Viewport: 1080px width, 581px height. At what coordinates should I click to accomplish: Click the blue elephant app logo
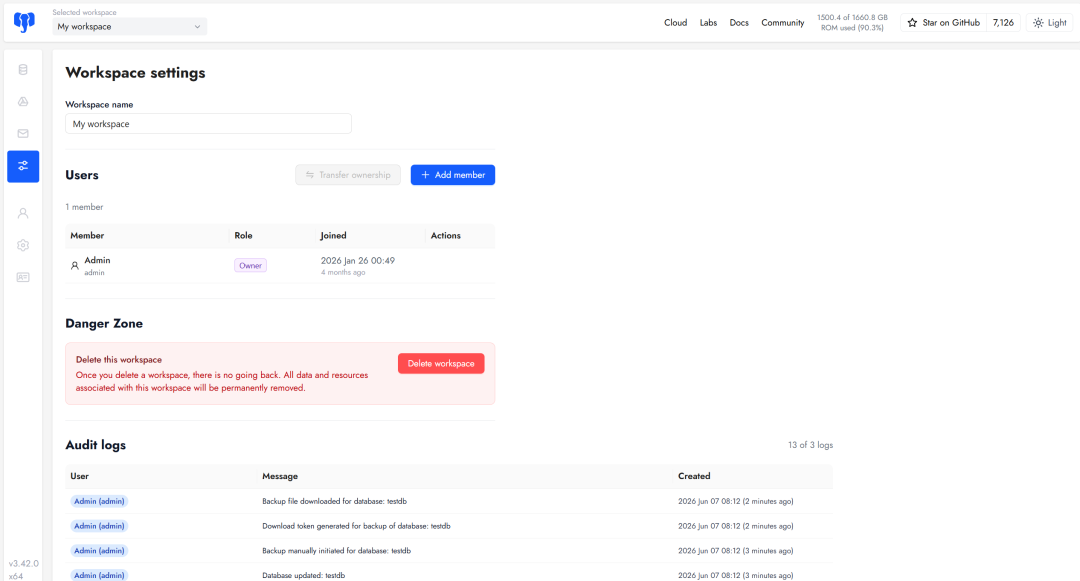click(x=24, y=22)
